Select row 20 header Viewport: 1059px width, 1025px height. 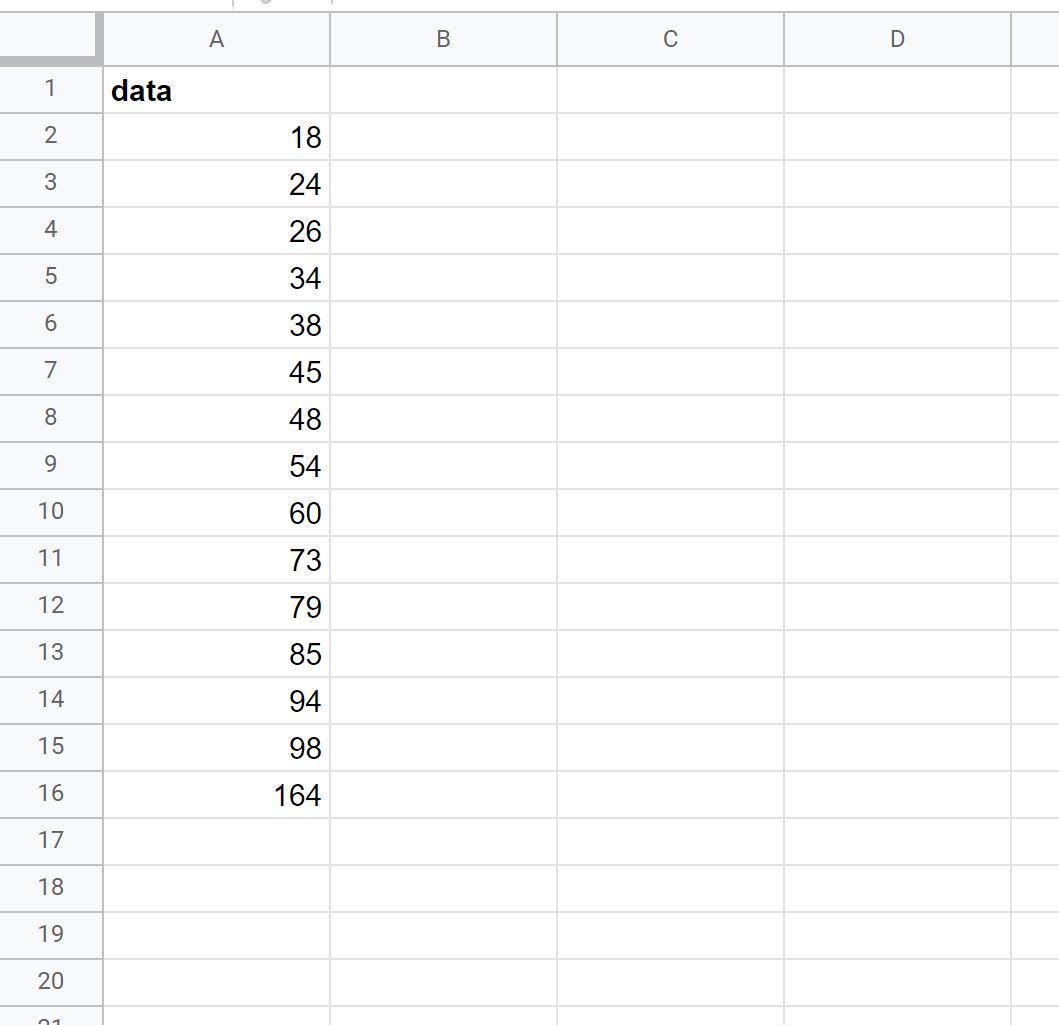click(x=51, y=982)
